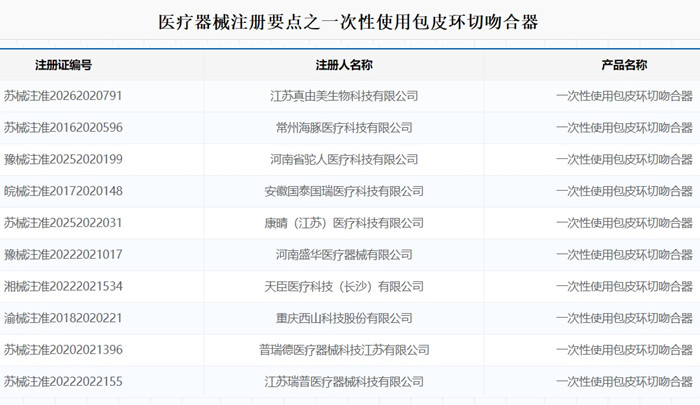Screen dimensions: 700x405
Task: Select registration number 苏械注准20222022155
Action: coord(63,381)
